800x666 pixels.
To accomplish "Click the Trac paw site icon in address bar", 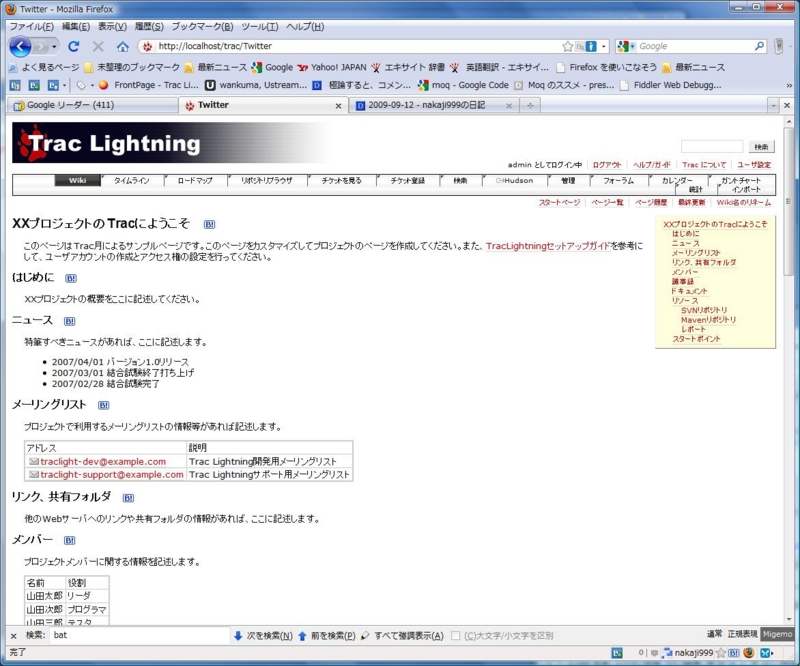I will point(147,46).
